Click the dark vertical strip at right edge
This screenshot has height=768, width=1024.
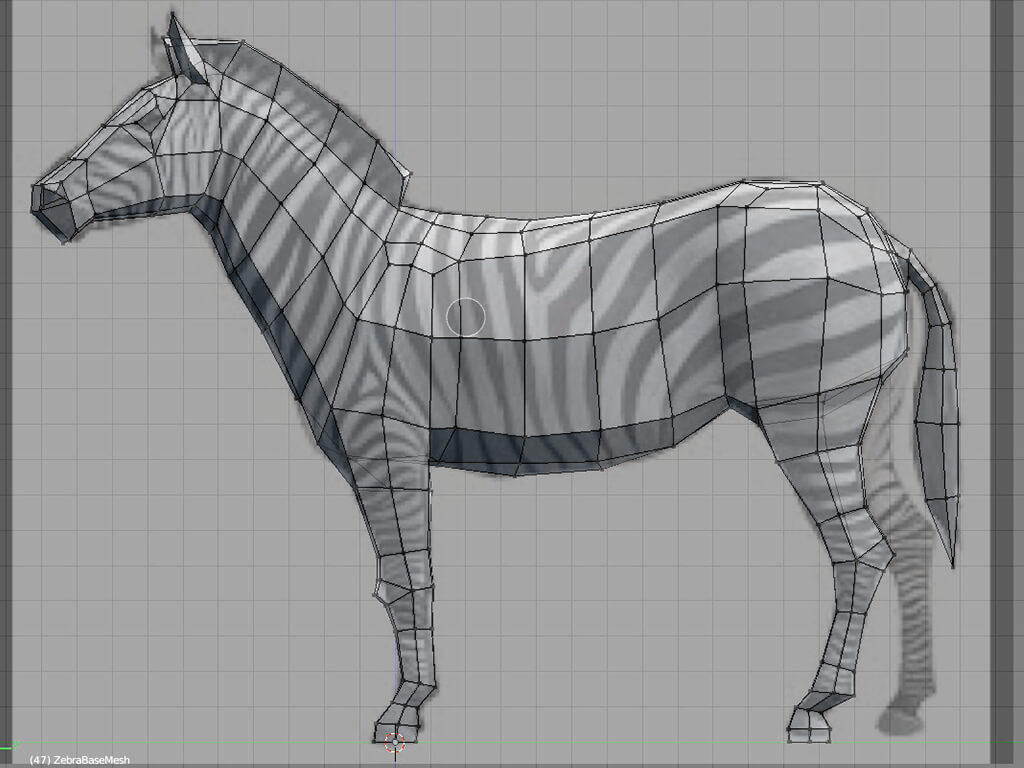[1006, 380]
